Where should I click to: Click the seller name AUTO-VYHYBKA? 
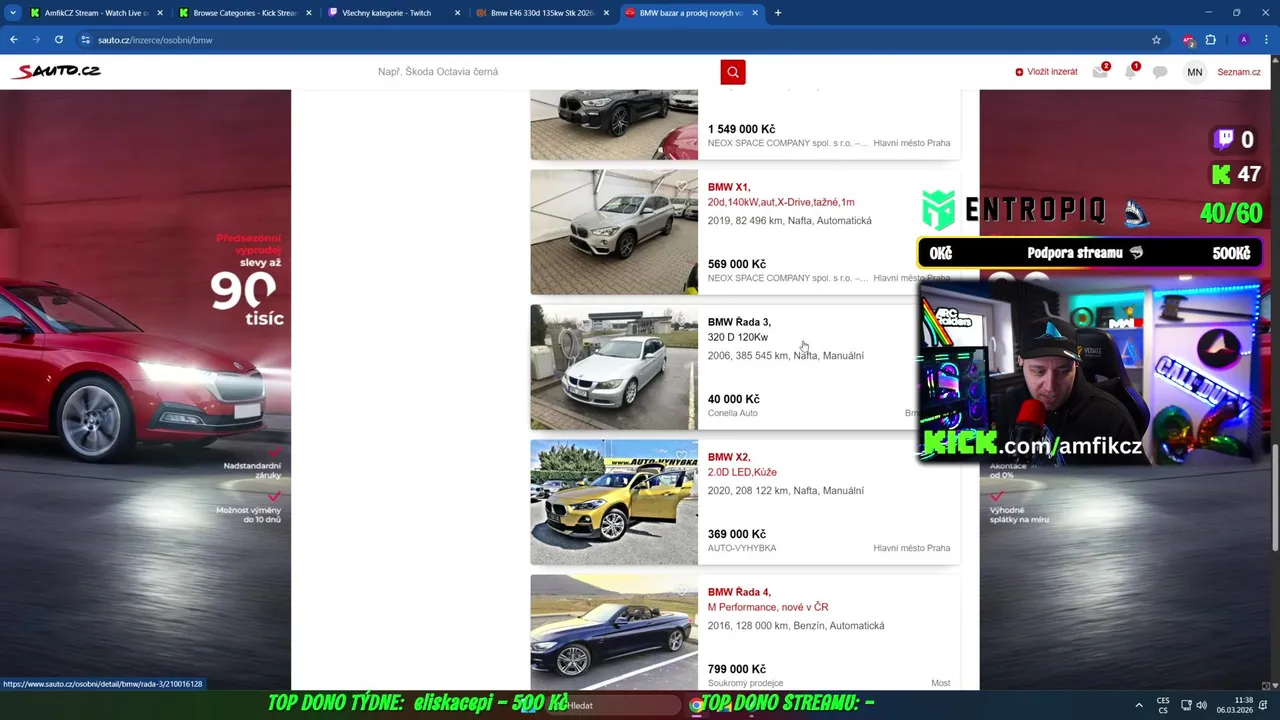click(x=742, y=548)
